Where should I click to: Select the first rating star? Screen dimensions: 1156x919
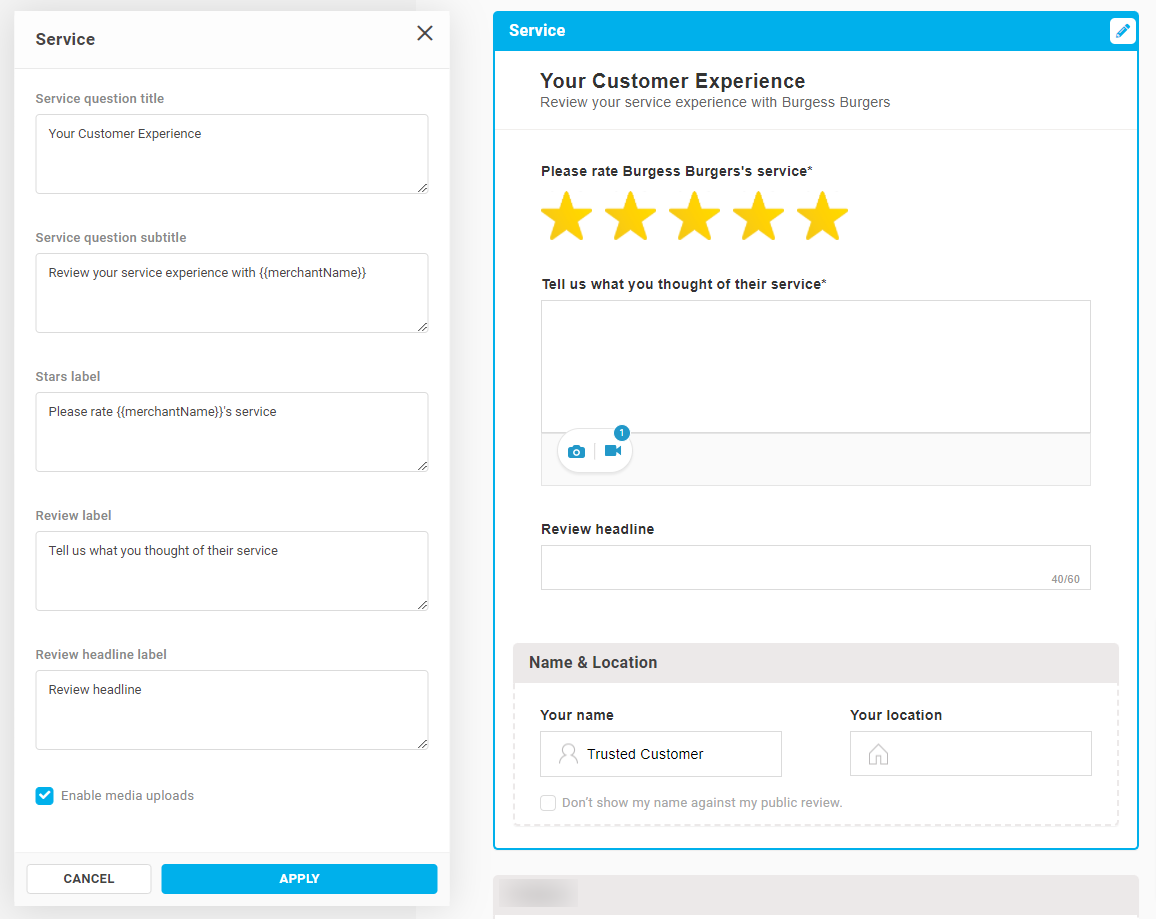click(x=566, y=215)
